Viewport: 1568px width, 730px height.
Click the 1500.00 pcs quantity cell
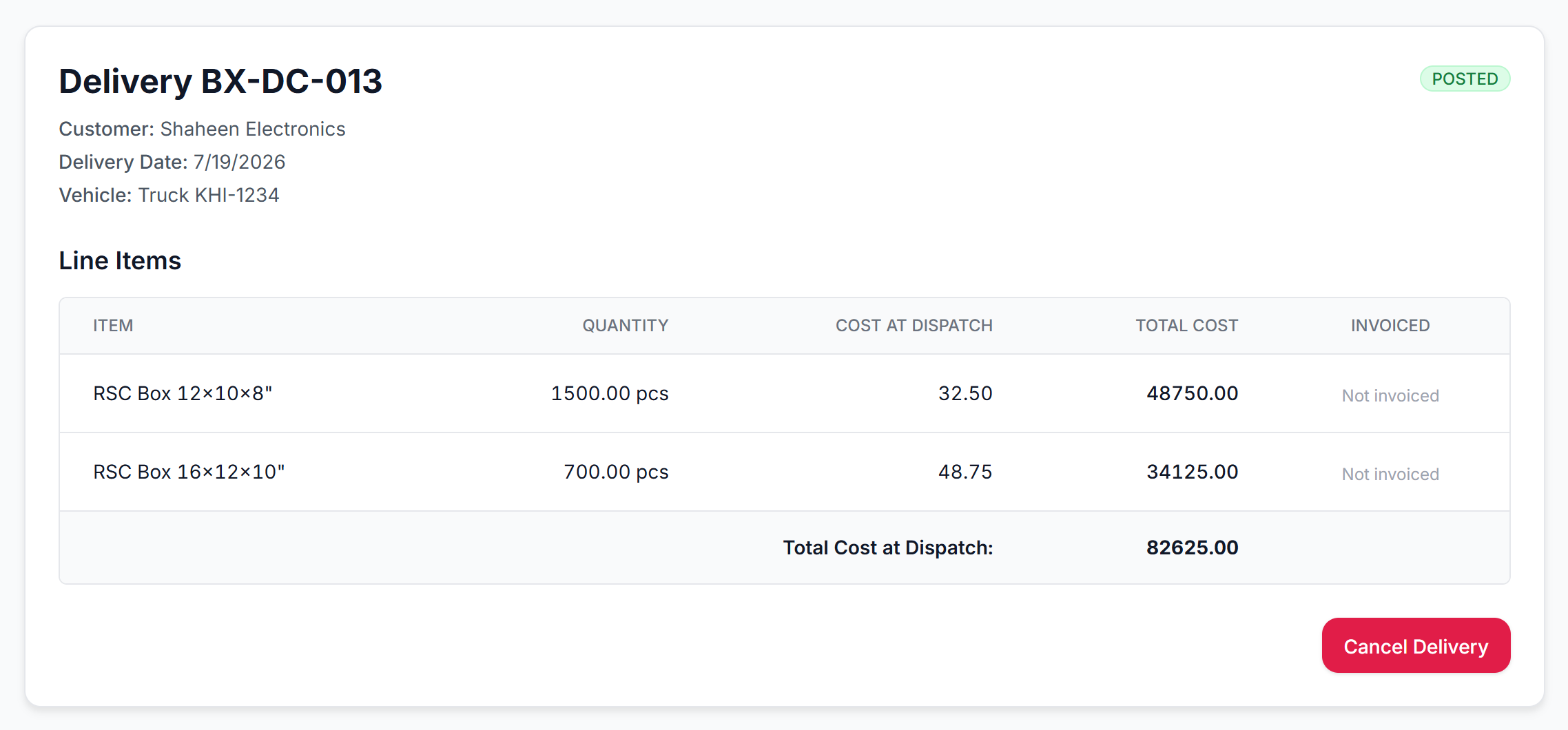pyautogui.click(x=610, y=393)
